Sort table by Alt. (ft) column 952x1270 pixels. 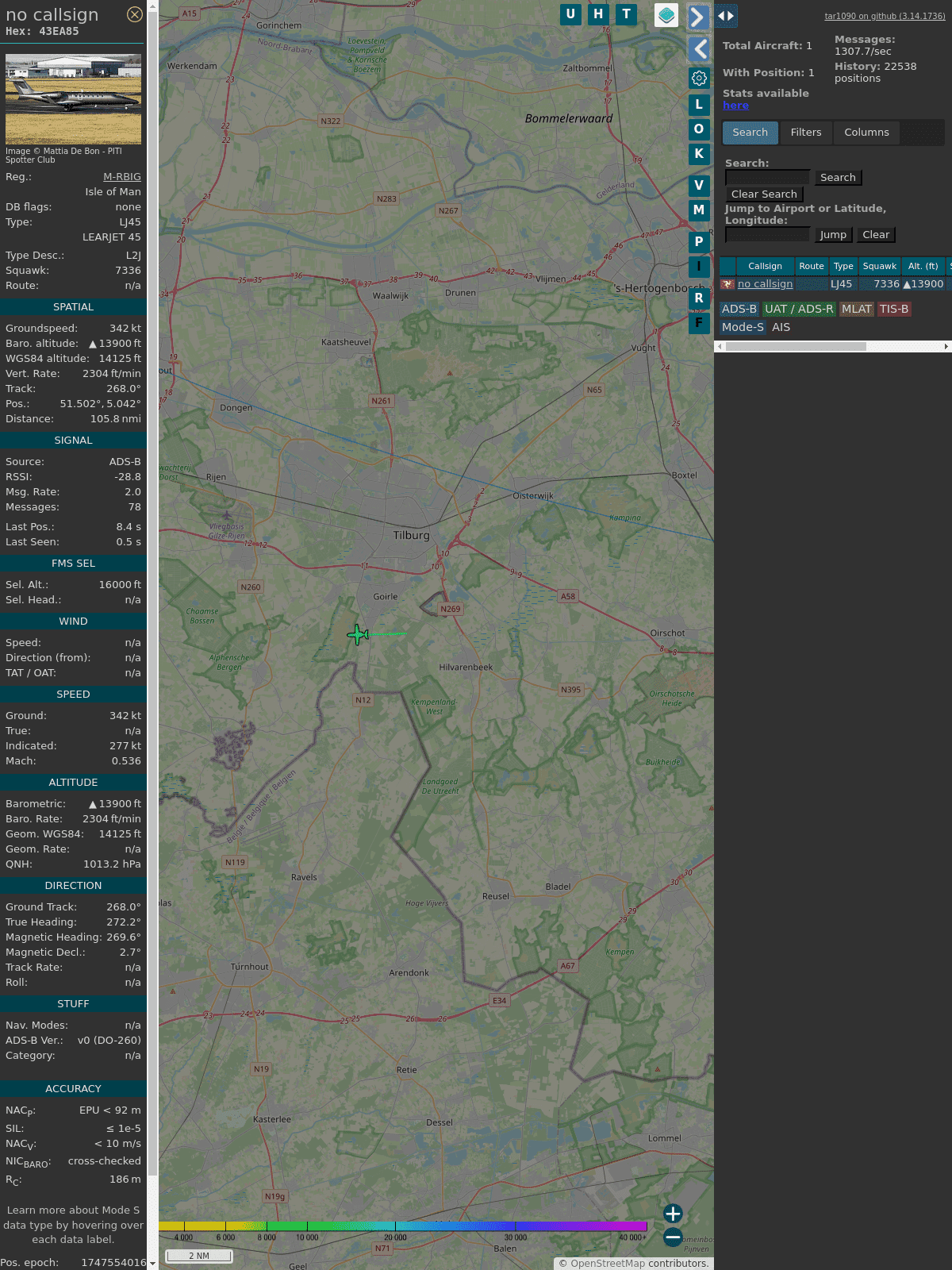pos(923,266)
